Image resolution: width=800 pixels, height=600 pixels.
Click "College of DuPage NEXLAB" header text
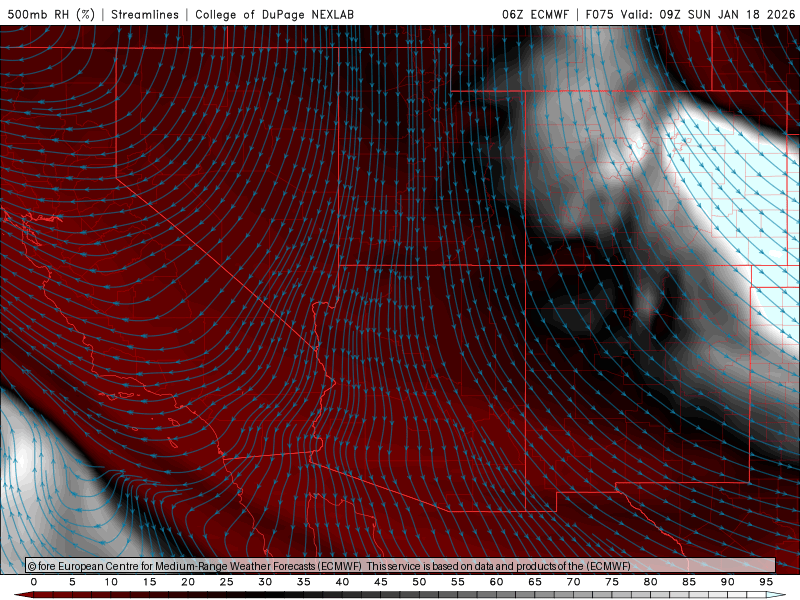[x=274, y=14]
